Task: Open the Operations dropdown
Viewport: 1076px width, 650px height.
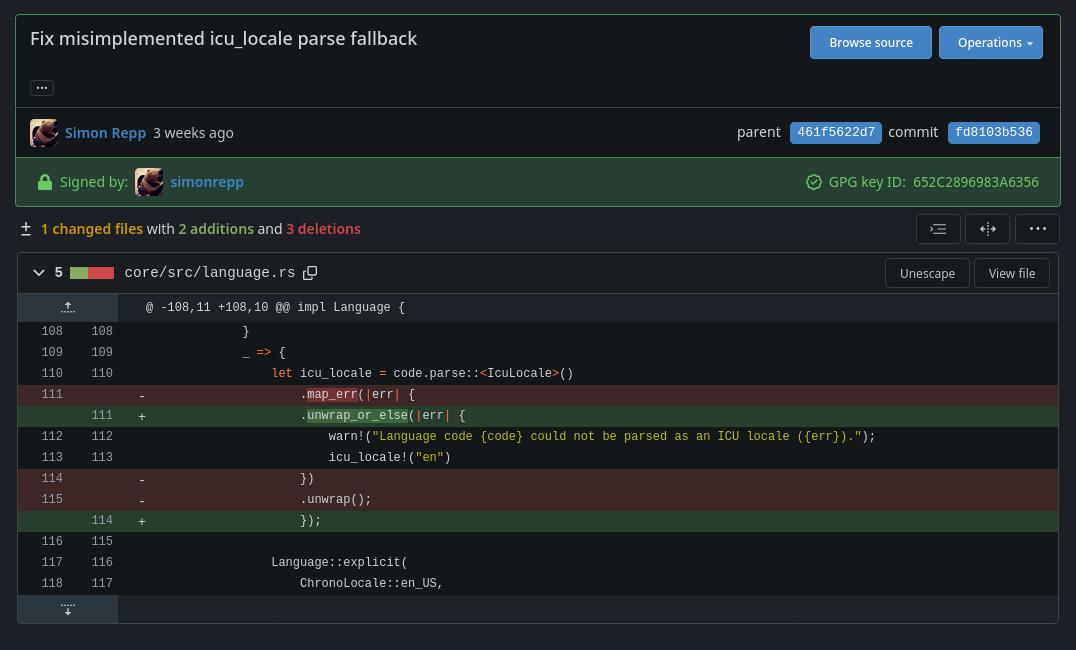Action: [991, 42]
